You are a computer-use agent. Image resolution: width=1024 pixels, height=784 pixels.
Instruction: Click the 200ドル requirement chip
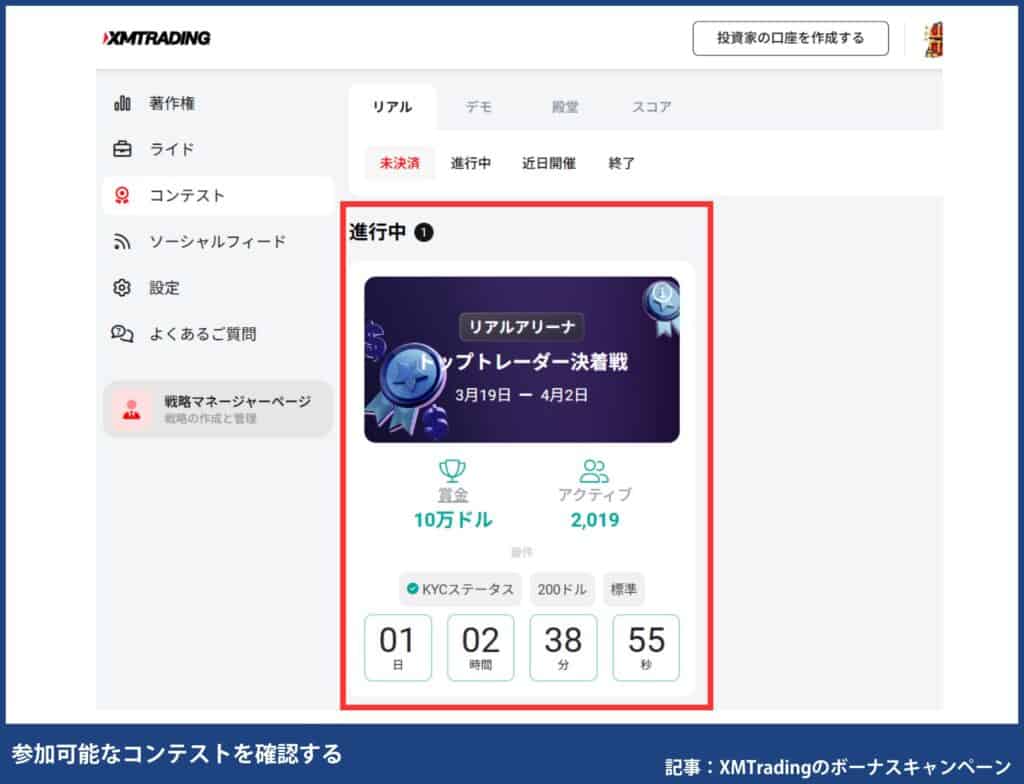tap(562, 589)
